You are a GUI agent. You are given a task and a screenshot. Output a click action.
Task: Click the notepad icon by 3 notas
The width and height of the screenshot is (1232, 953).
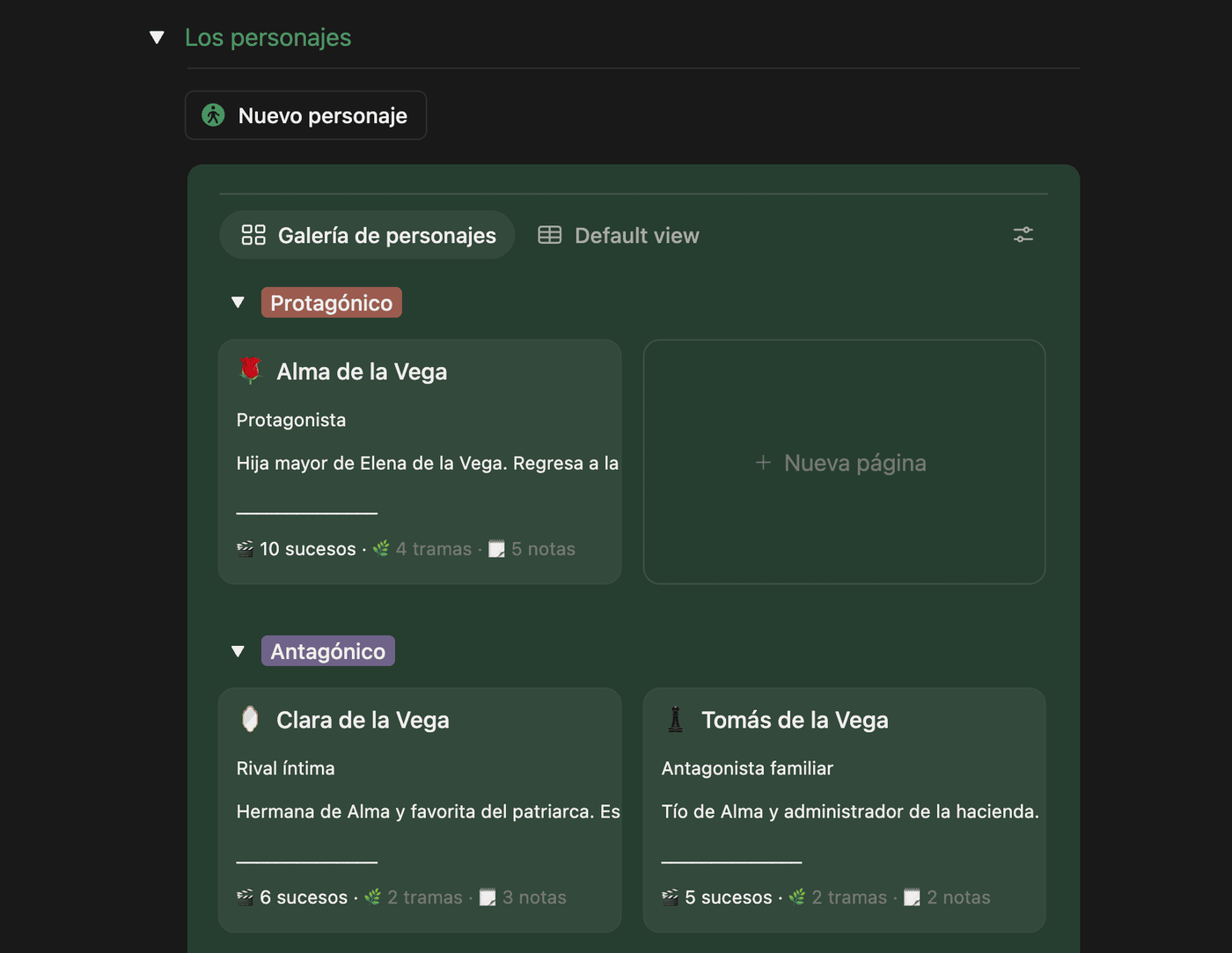pos(488,898)
